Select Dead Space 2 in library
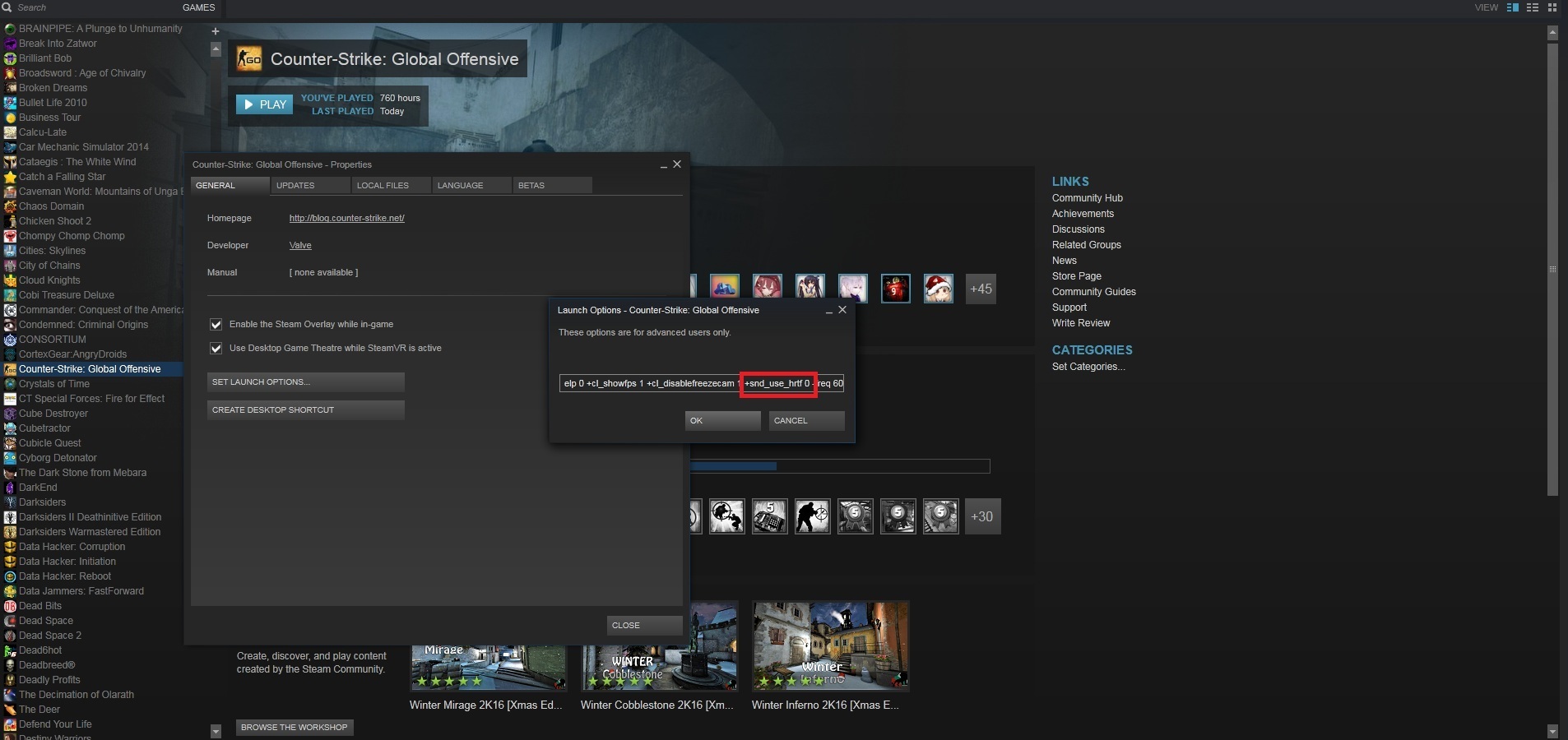The height and width of the screenshot is (740, 1568). [50, 636]
